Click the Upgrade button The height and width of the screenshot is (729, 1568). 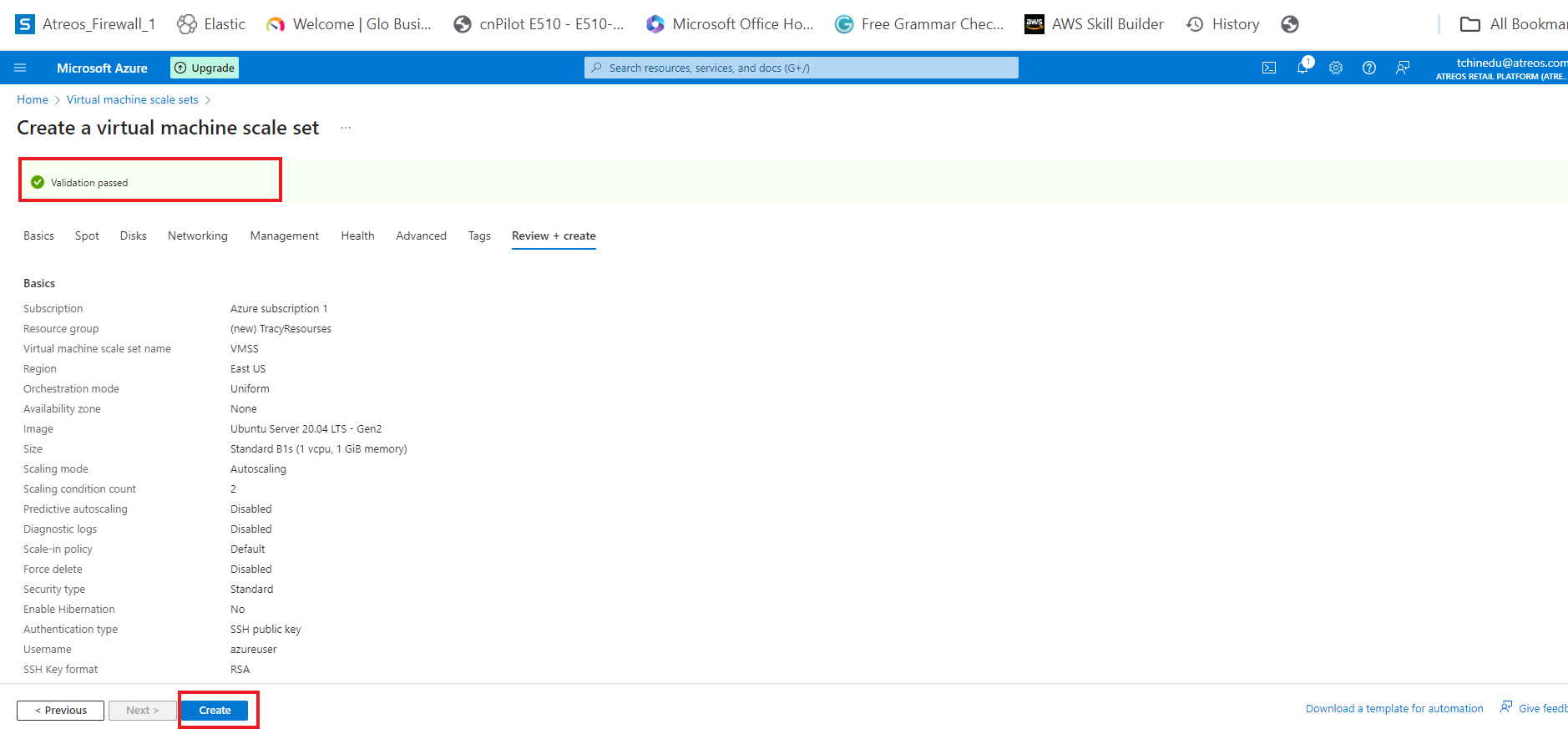[x=205, y=68]
